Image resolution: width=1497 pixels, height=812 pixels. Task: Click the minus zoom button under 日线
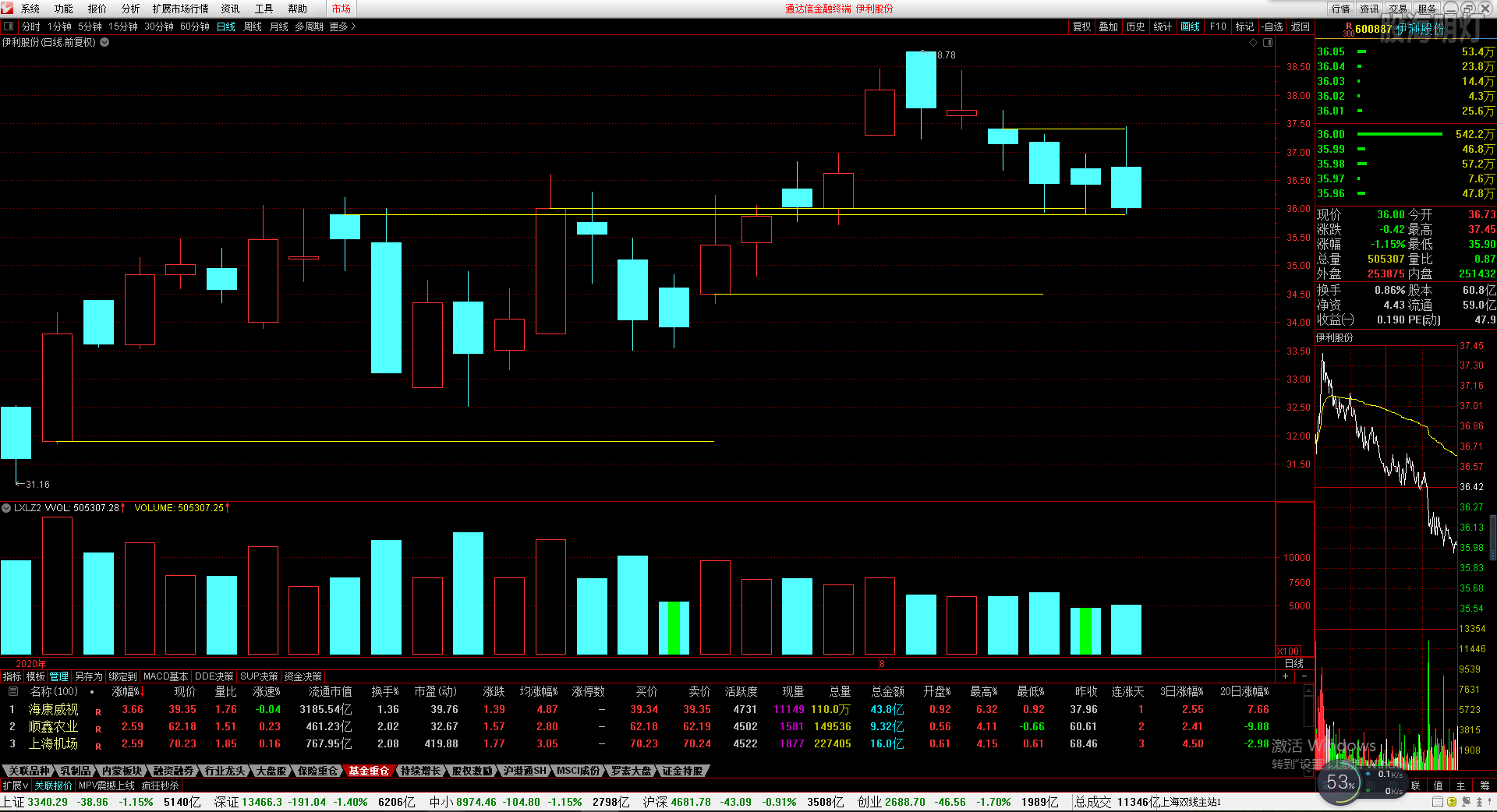tap(1304, 676)
